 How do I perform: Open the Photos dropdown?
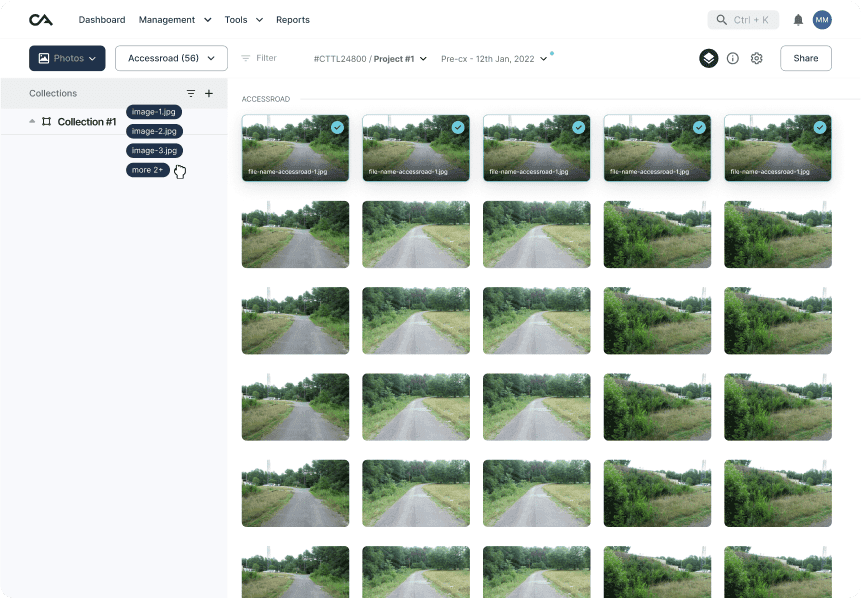(x=67, y=59)
